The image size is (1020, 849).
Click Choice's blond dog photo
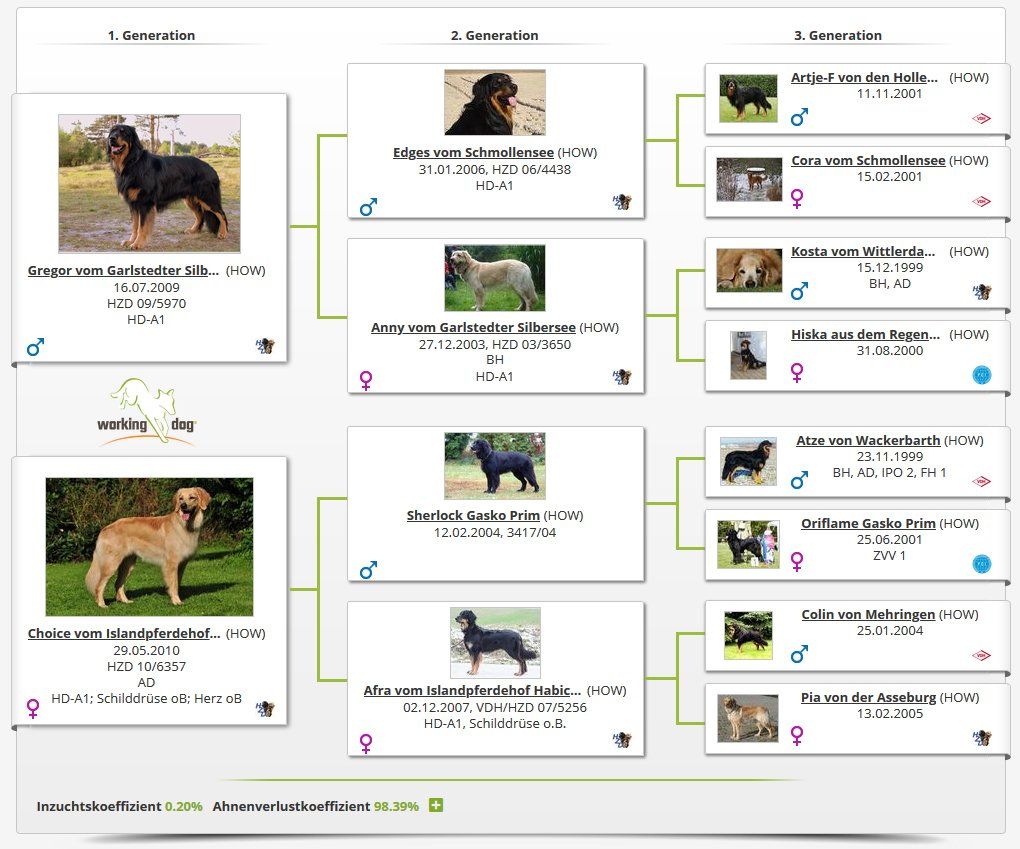[149, 546]
